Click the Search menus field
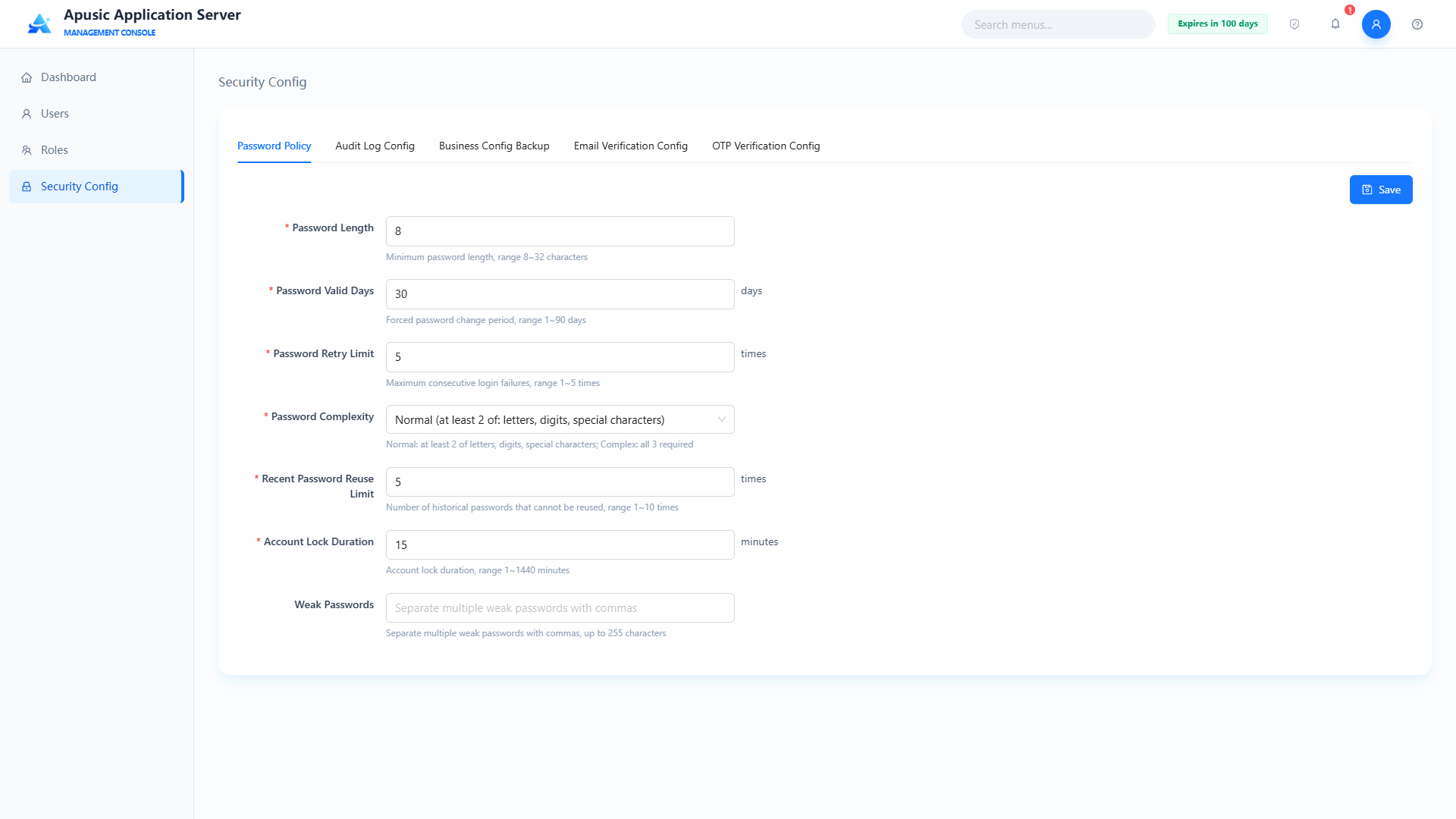This screenshot has height=819, width=1456. [x=1059, y=24]
